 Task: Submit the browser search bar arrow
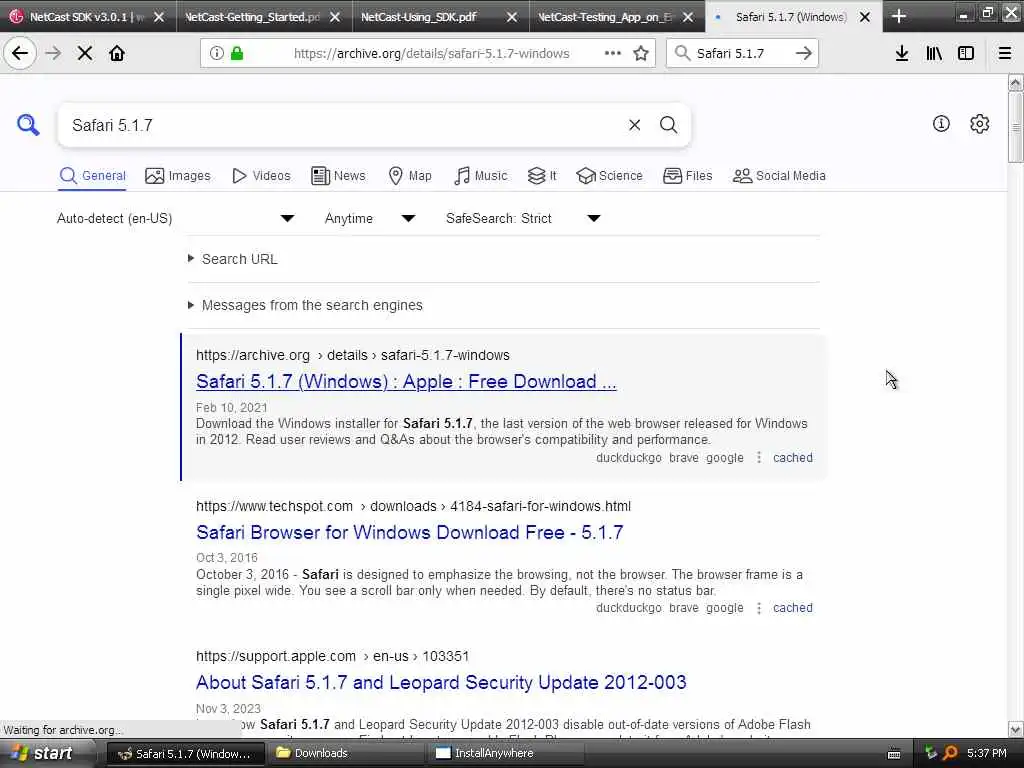point(804,53)
